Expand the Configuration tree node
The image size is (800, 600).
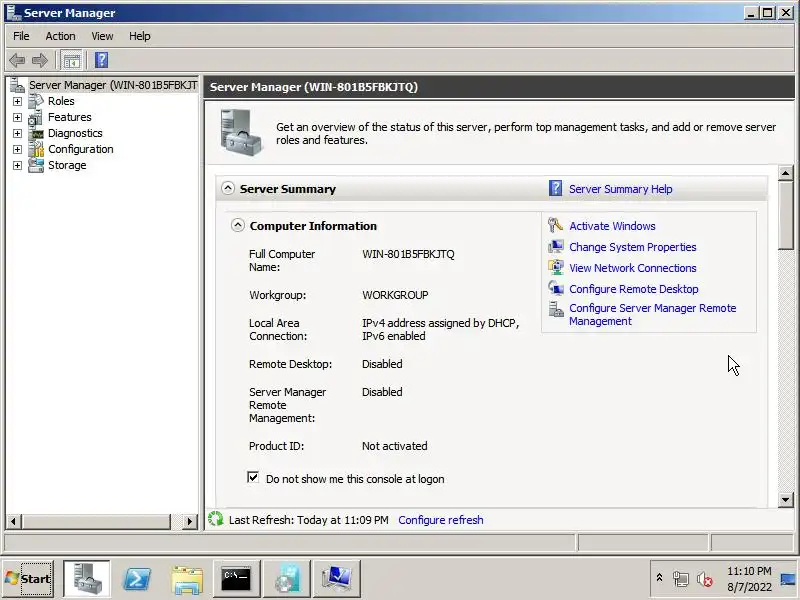click(x=17, y=149)
